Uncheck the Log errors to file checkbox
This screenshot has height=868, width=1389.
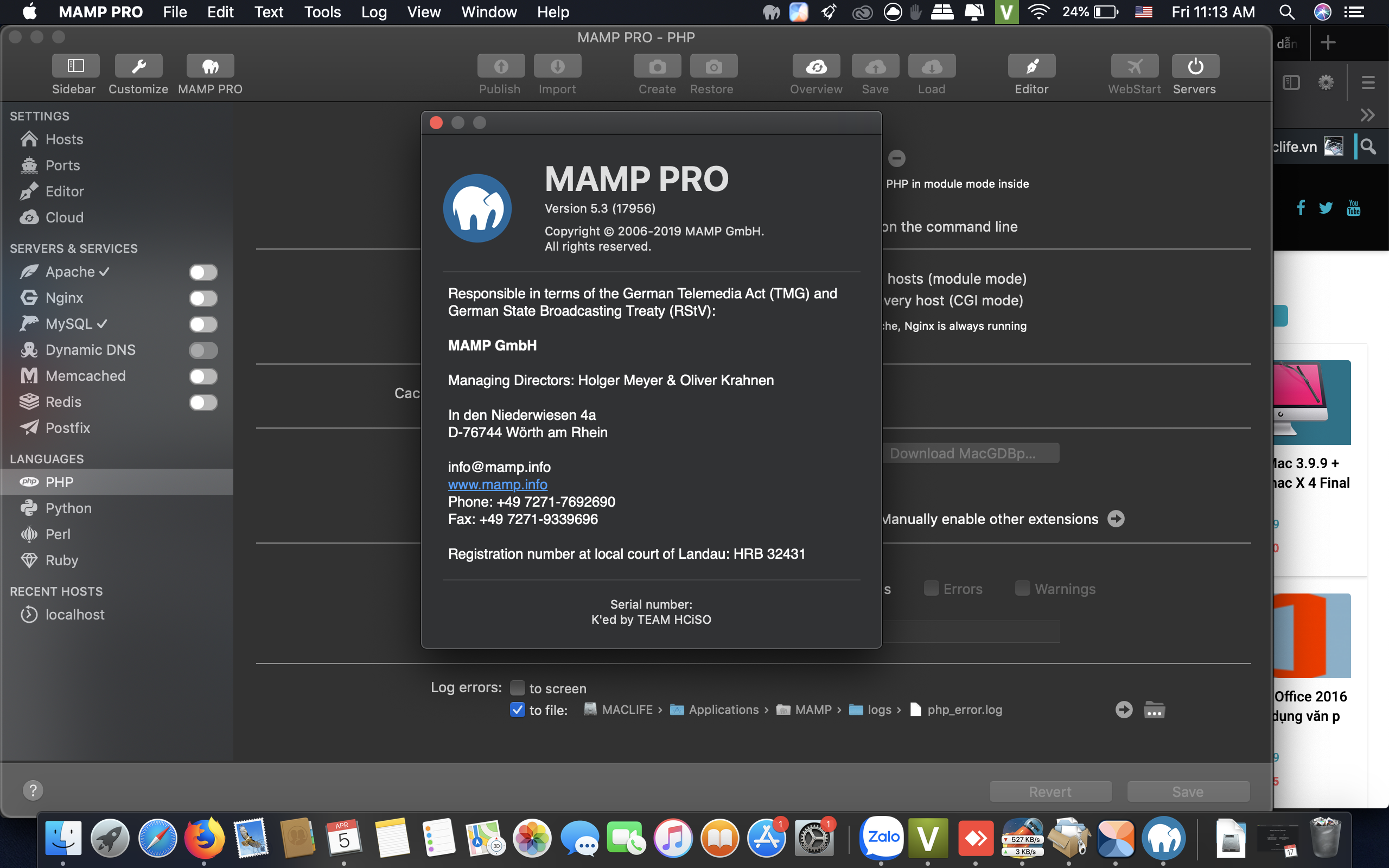(517, 710)
